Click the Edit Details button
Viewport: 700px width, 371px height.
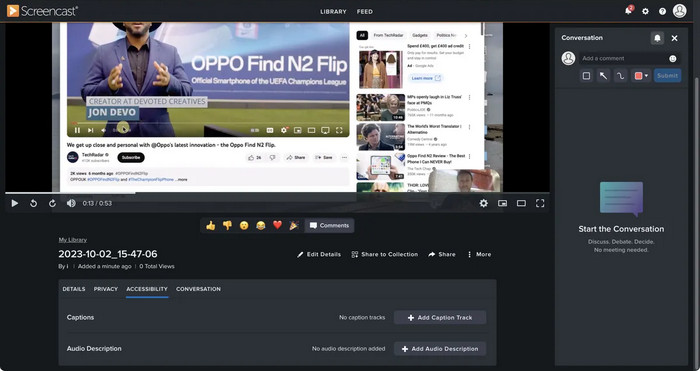[x=319, y=254]
